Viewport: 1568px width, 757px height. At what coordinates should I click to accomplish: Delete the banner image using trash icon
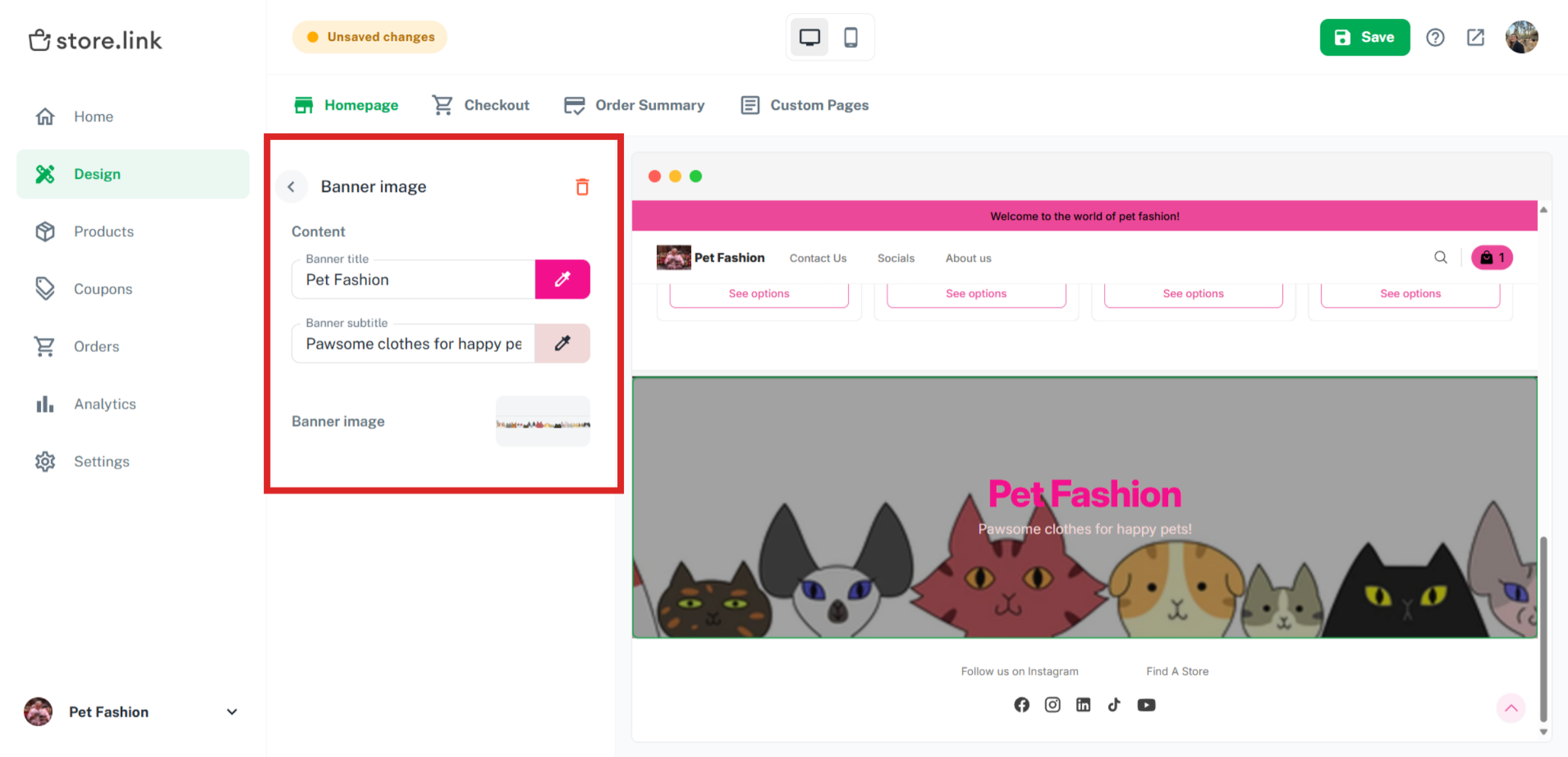coord(582,187)
